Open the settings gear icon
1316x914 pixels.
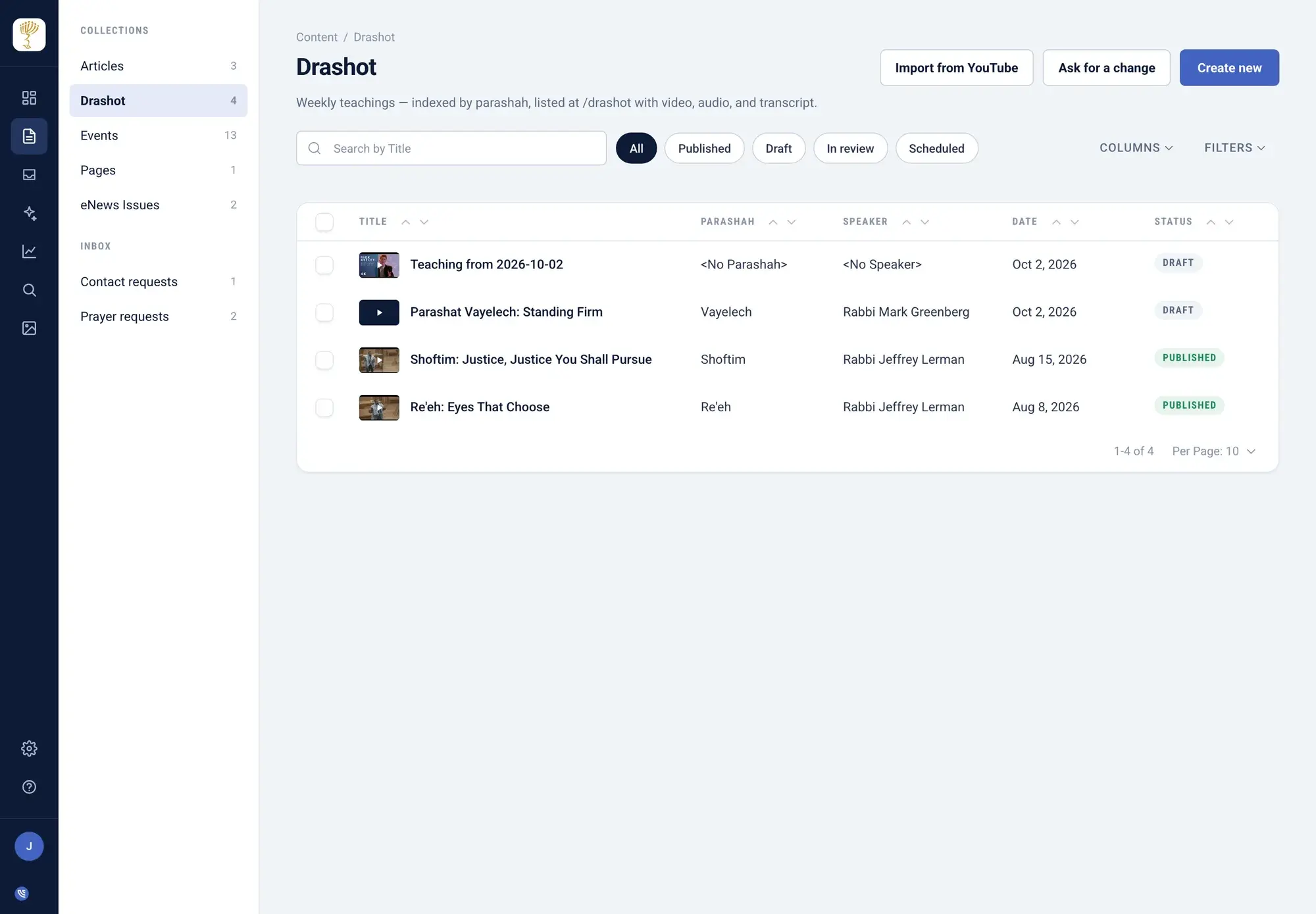click(x=29, y=748)
